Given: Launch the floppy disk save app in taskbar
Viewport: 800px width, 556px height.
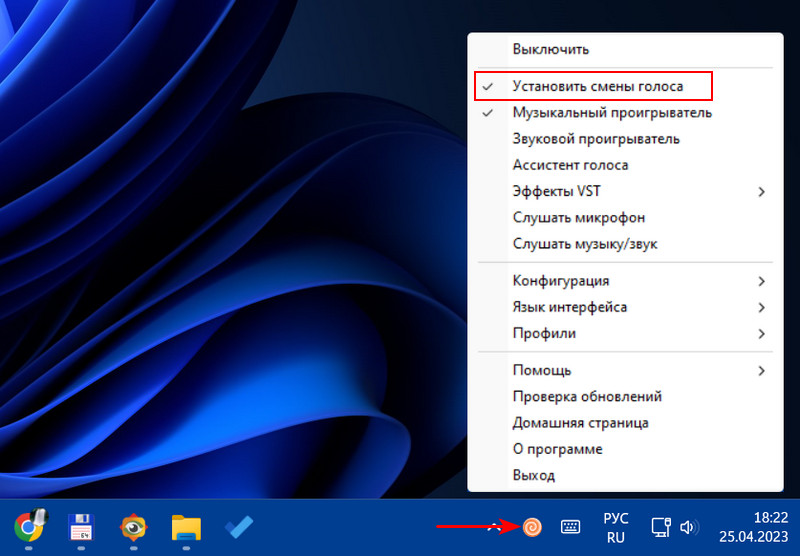Looking at the screenshot, I should click(81, 526).
